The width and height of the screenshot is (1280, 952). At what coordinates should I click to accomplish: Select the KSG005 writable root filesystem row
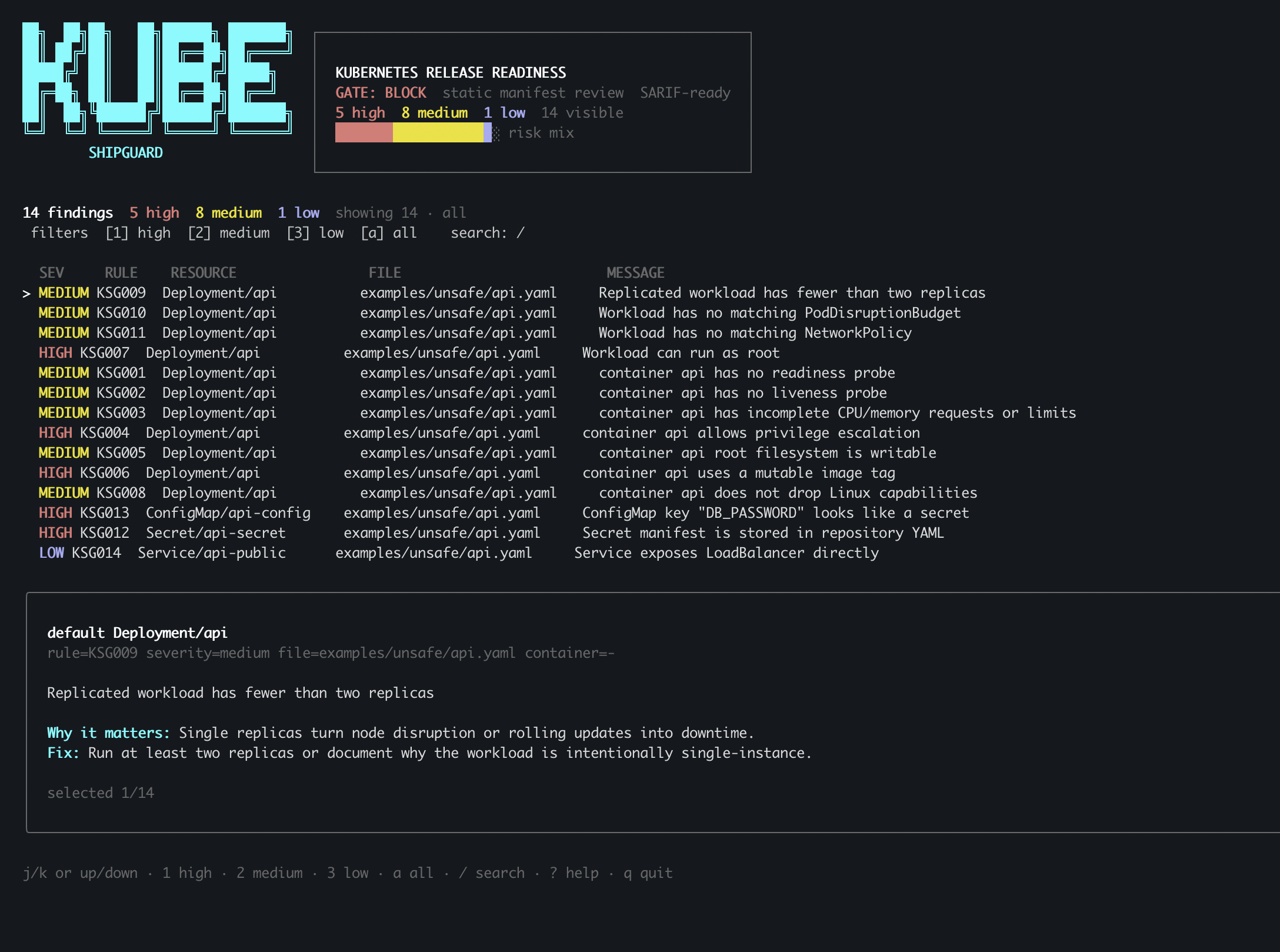point(488,453)
